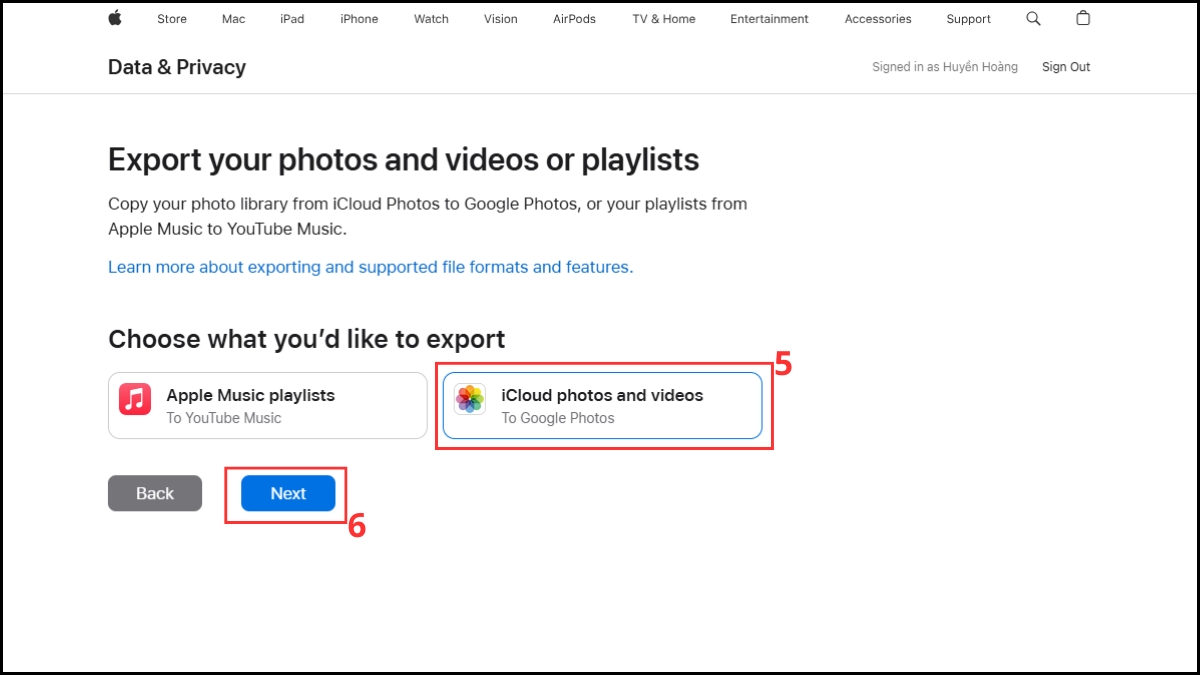
Task: Click the Copy your photo library paragraph
Action: point(428,216)
